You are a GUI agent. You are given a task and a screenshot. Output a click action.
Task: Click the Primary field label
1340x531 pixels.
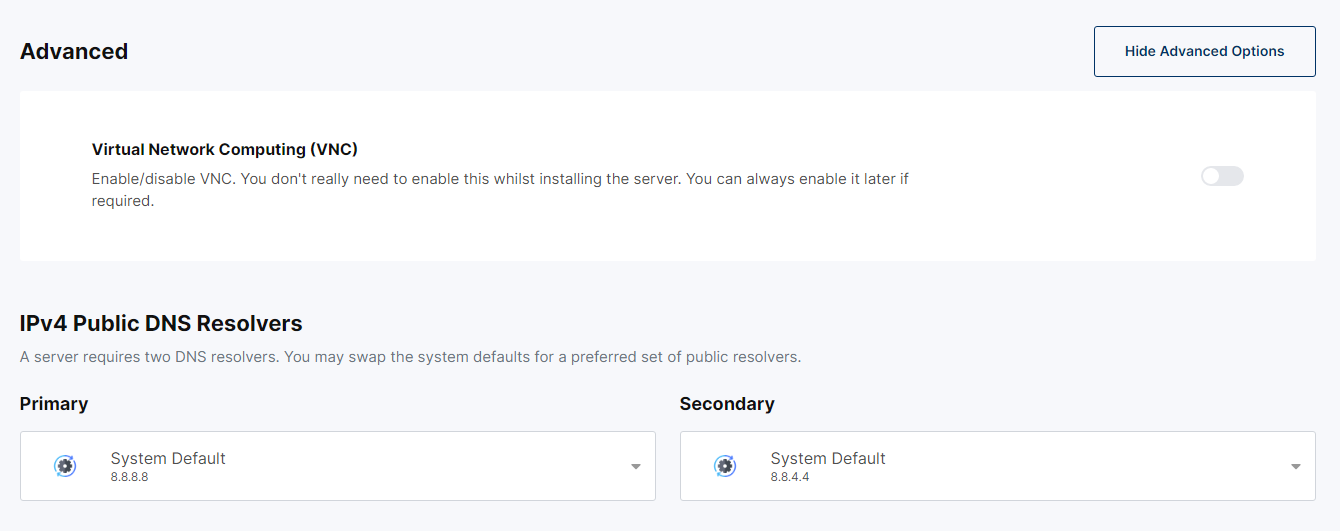click(x=54, y=404)
